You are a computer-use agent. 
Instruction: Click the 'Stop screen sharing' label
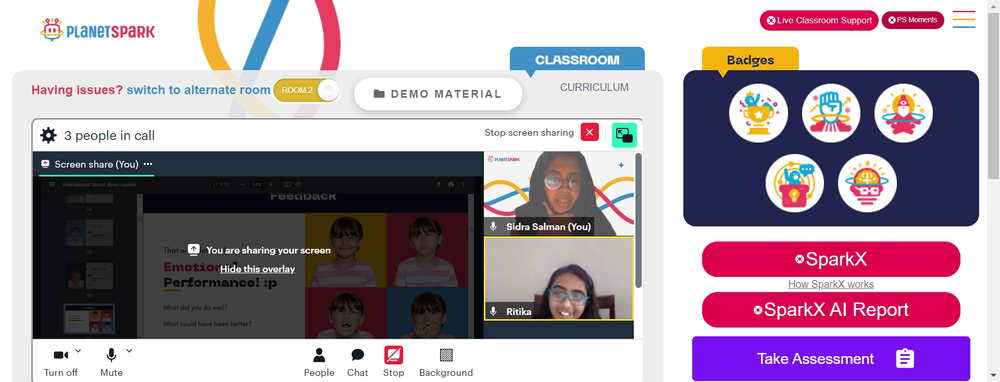tap(529, 133)
